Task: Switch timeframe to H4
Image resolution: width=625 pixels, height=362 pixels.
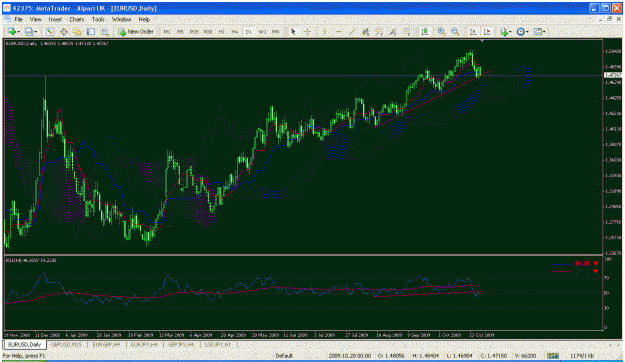Action: point(235,31)
